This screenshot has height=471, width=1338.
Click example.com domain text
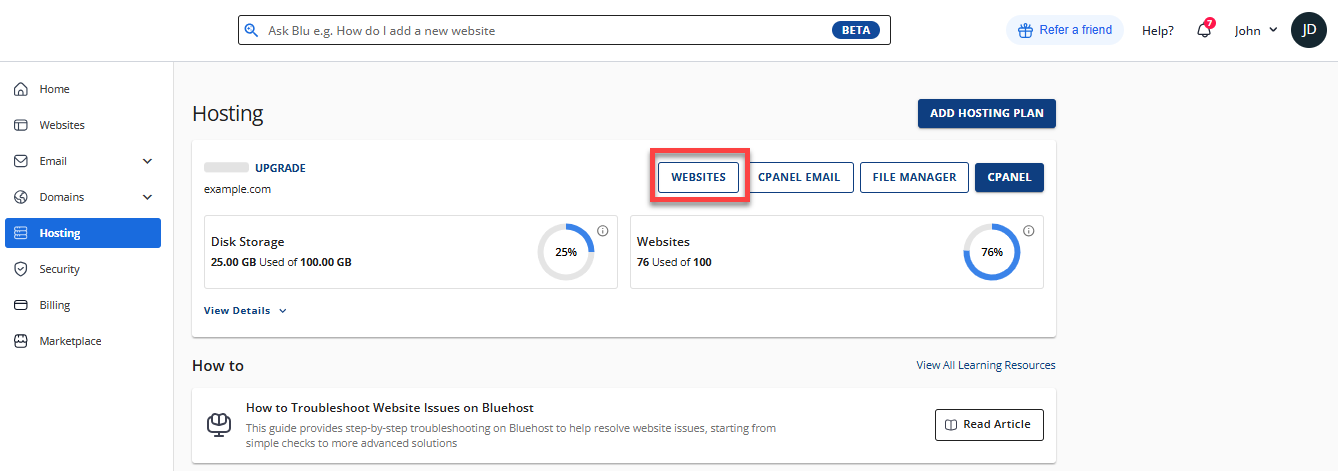click(237, 189)
